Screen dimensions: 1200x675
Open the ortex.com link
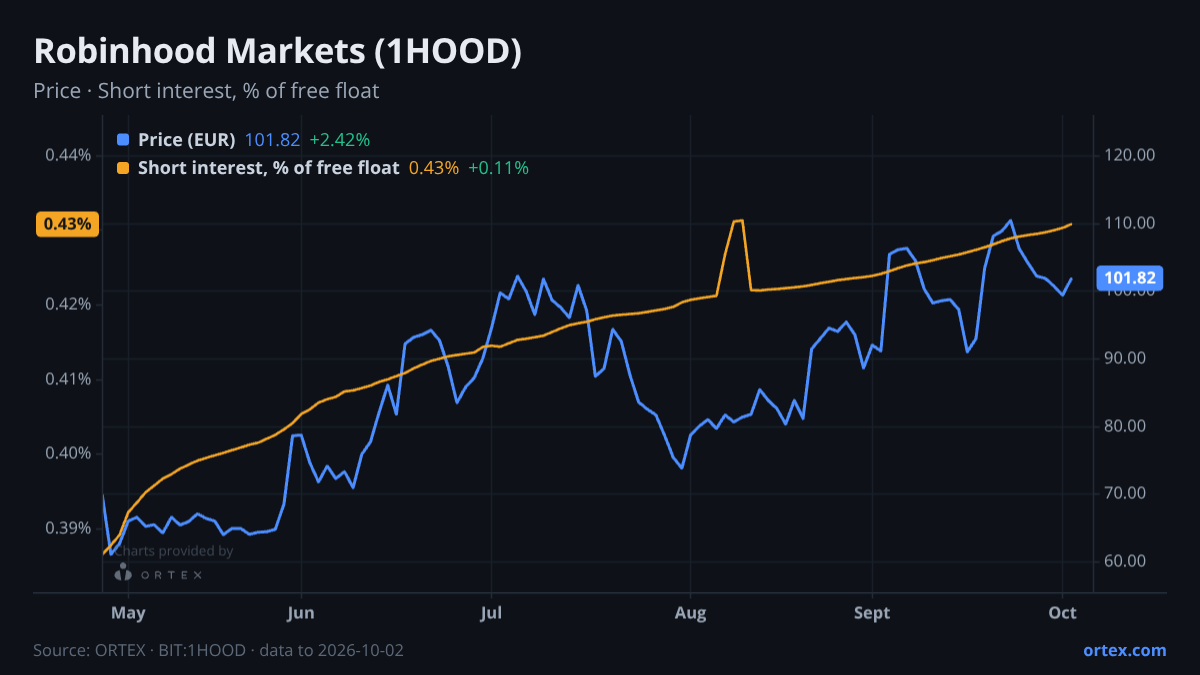1125,650
